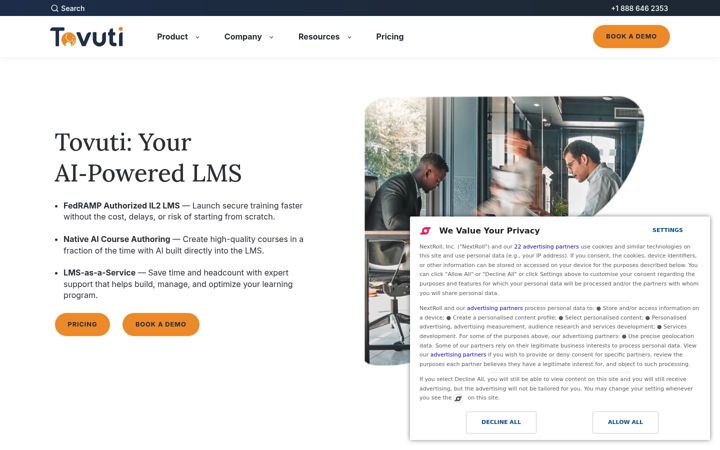Go to the Pricing nav item
Image resolution: width=720 pixels, height=450 pixels.
coord(390,37)
